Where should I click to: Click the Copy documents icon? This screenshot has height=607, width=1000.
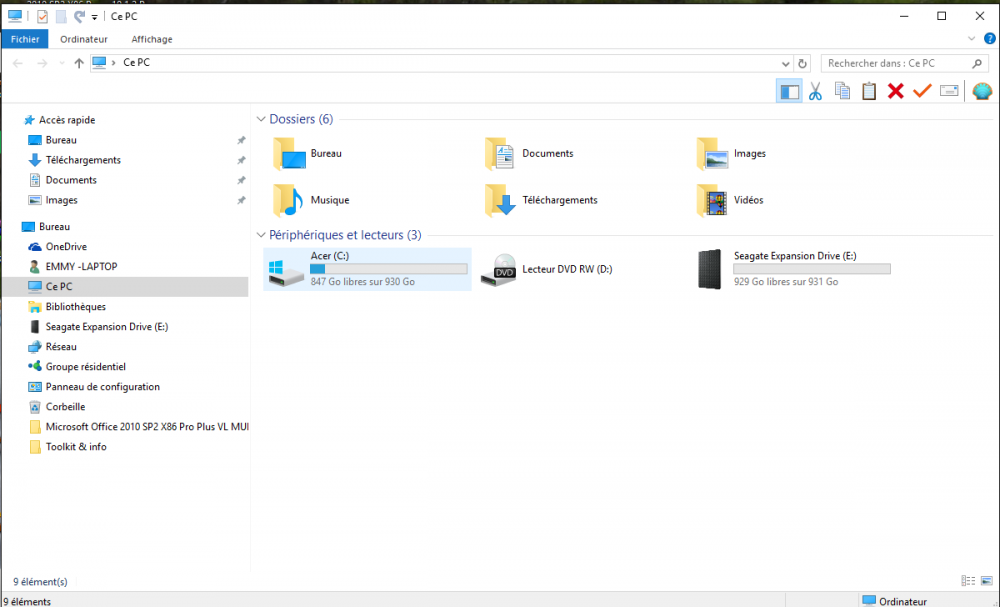tap(842, 91)
